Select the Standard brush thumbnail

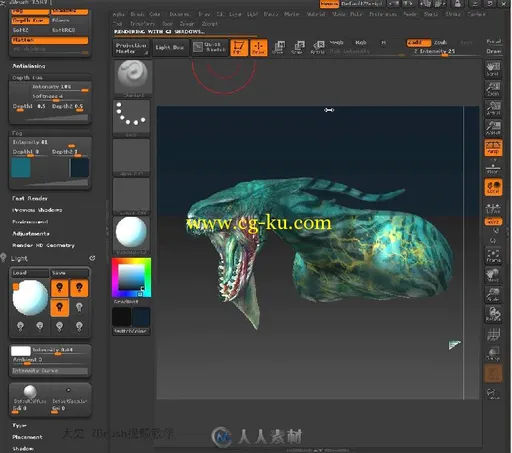tap(133, 77)
